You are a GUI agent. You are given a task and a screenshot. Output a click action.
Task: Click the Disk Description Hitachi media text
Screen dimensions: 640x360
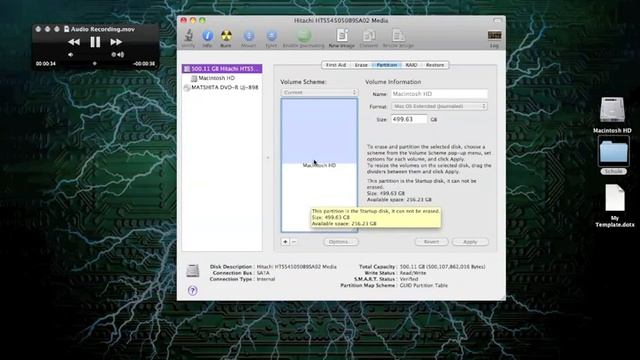(297, 267)
